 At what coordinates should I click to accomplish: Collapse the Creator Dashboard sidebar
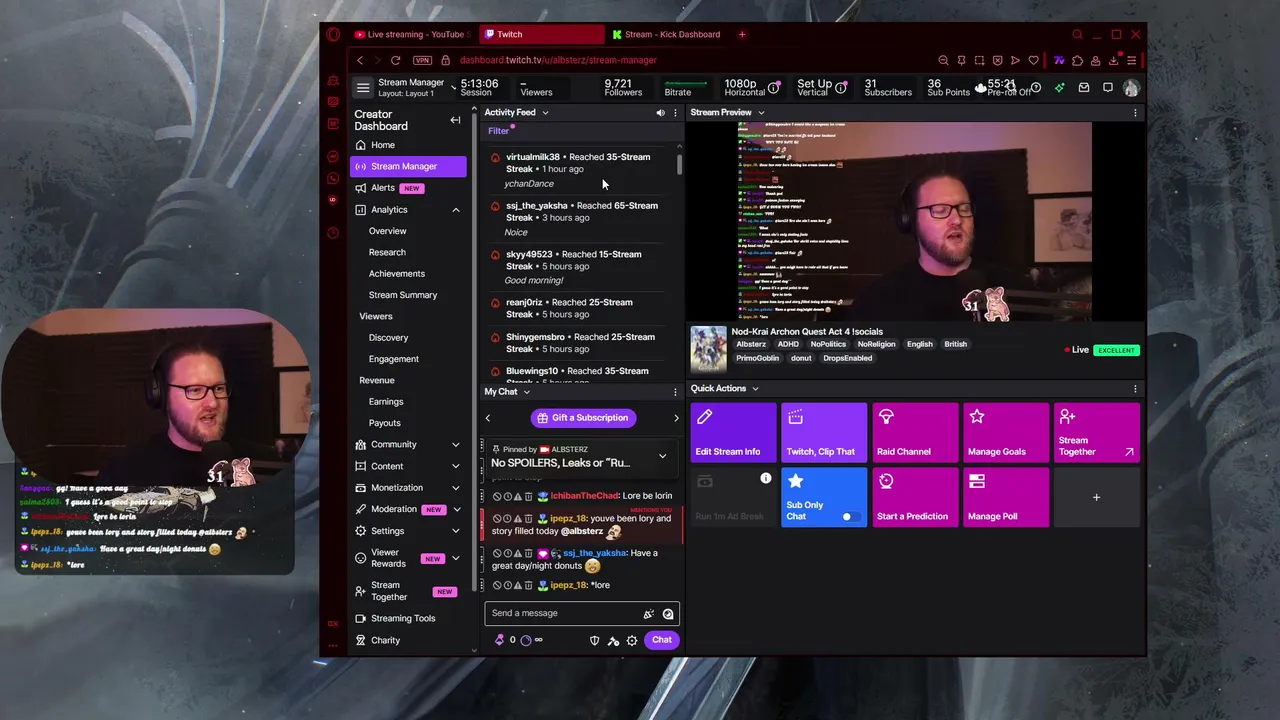(455, 120)
